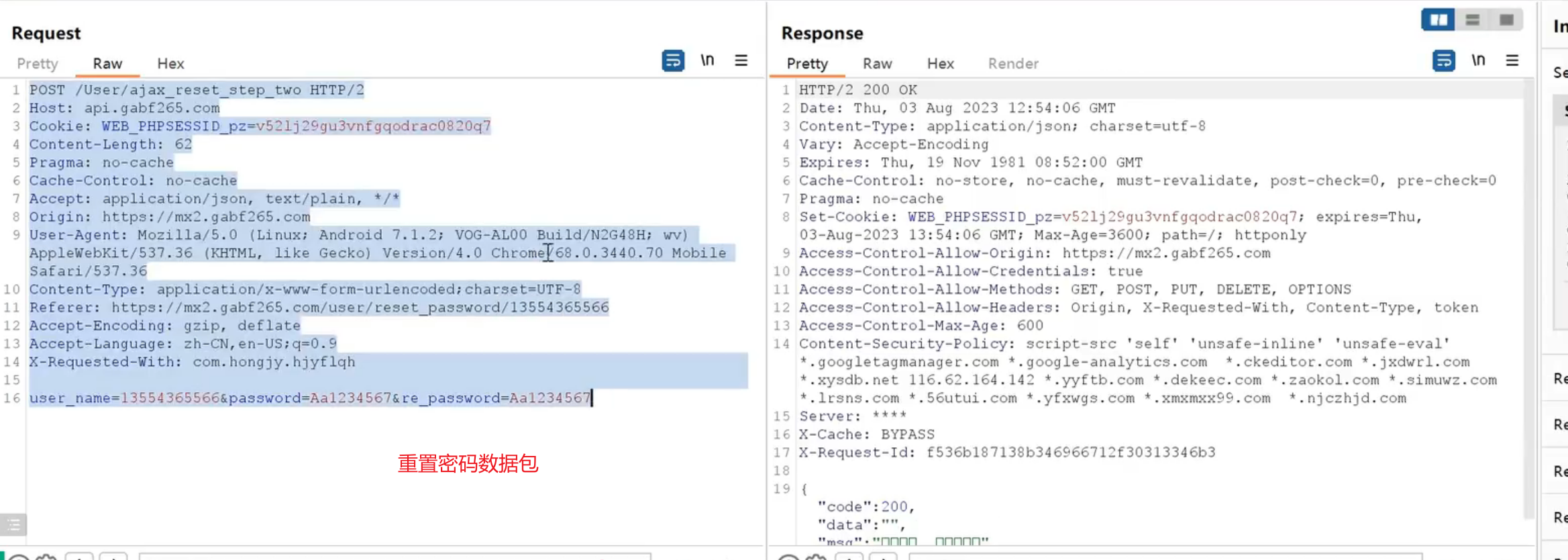Open the Response pane hamburger options menu
This screenshot has height=560, width=1568.
coord(1512,60)
